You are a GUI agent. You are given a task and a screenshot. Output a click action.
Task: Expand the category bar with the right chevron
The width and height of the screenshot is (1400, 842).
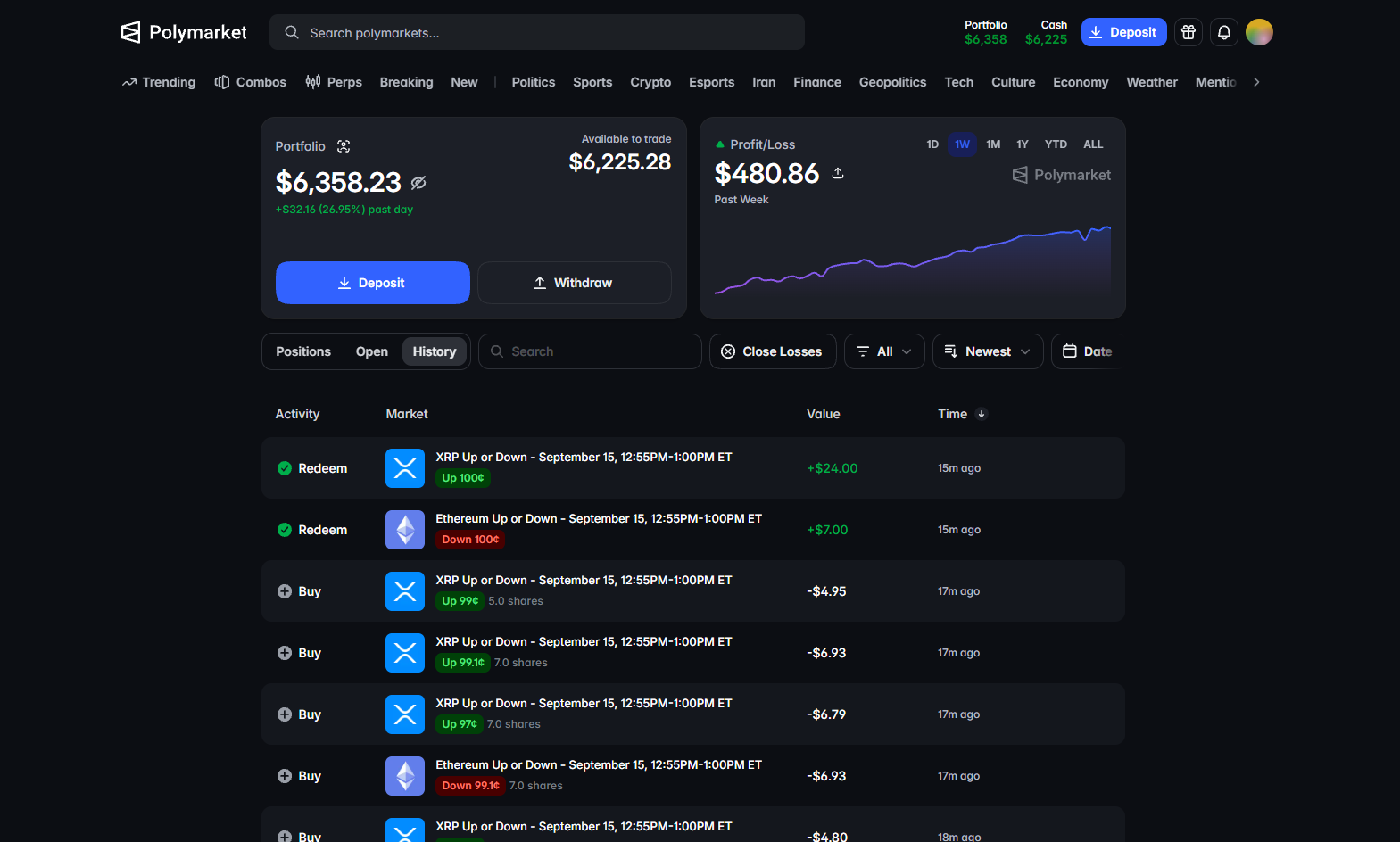(x=1256, y=82)
